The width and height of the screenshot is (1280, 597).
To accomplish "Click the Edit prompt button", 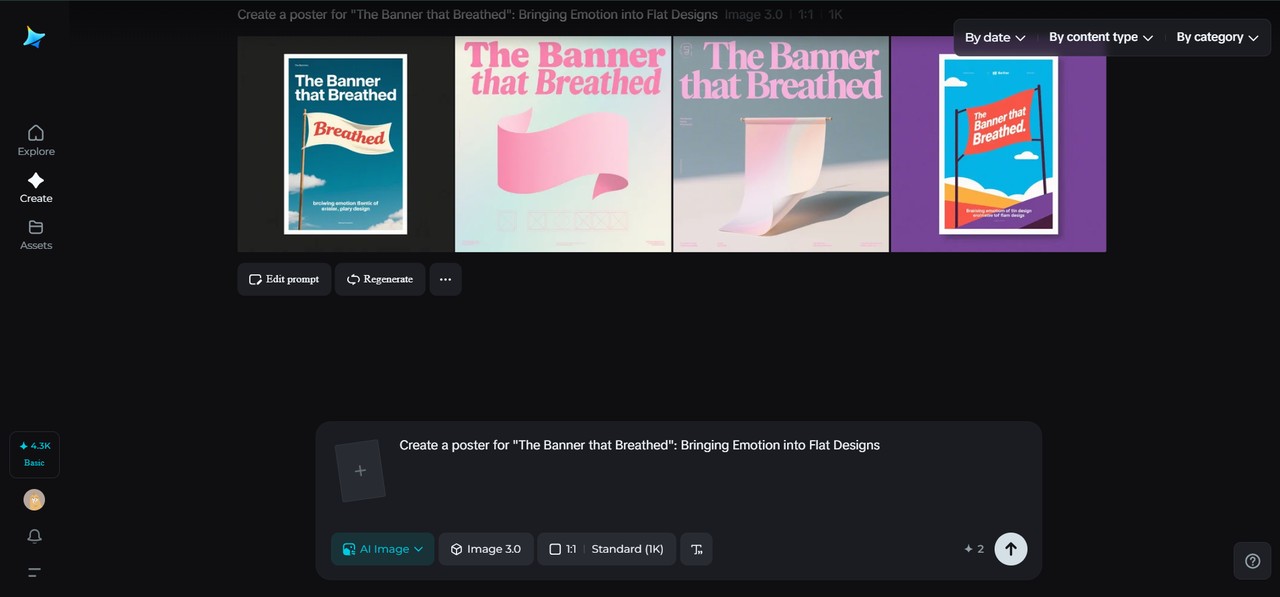I will pos(284,279).
